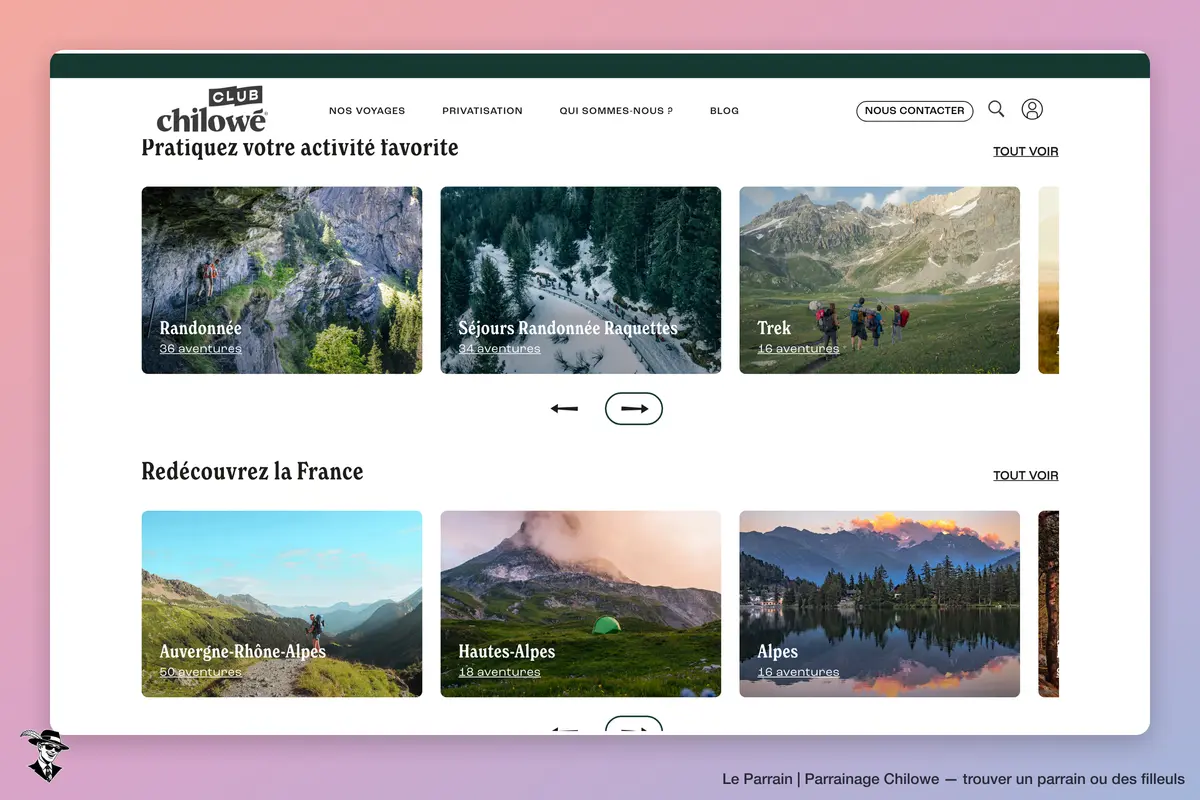Click Tout Voir for Redécouvrez la France
Image resolution: width=1200 pixels, height=800 pixels.
[x=1025, y=476]
